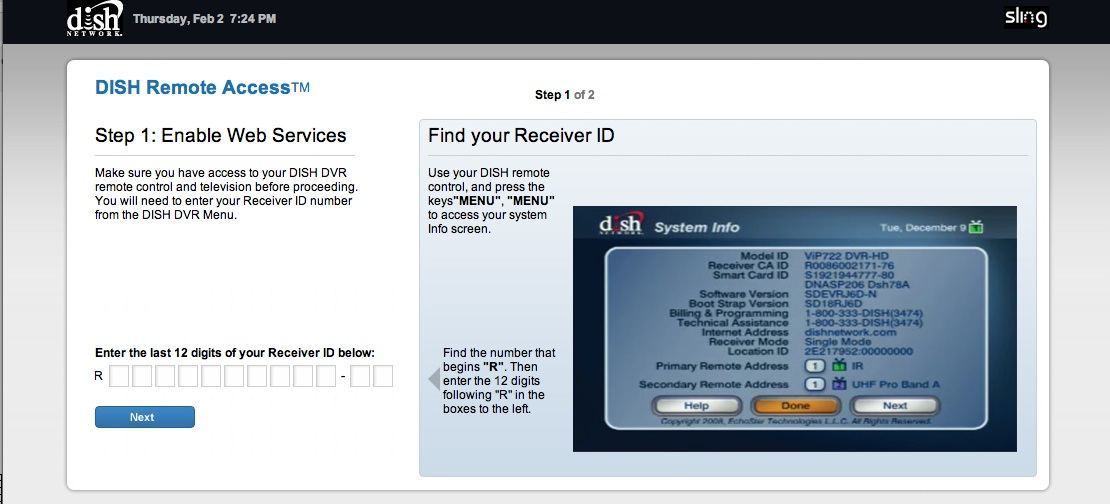Image resolution: width=1110 pixels, height=504 pixels.
Task: Click the Model ID value 'ViP722 DVR-HD'
Action: 847,256
